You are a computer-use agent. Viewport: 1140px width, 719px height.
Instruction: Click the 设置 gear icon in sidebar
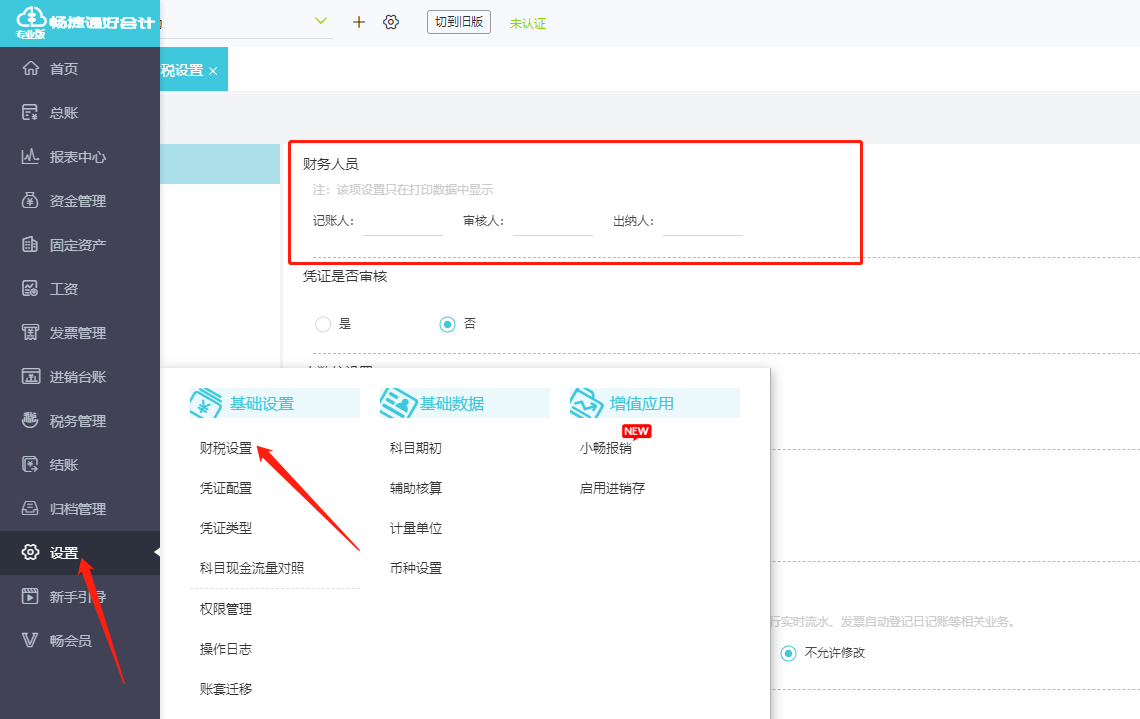31,553
